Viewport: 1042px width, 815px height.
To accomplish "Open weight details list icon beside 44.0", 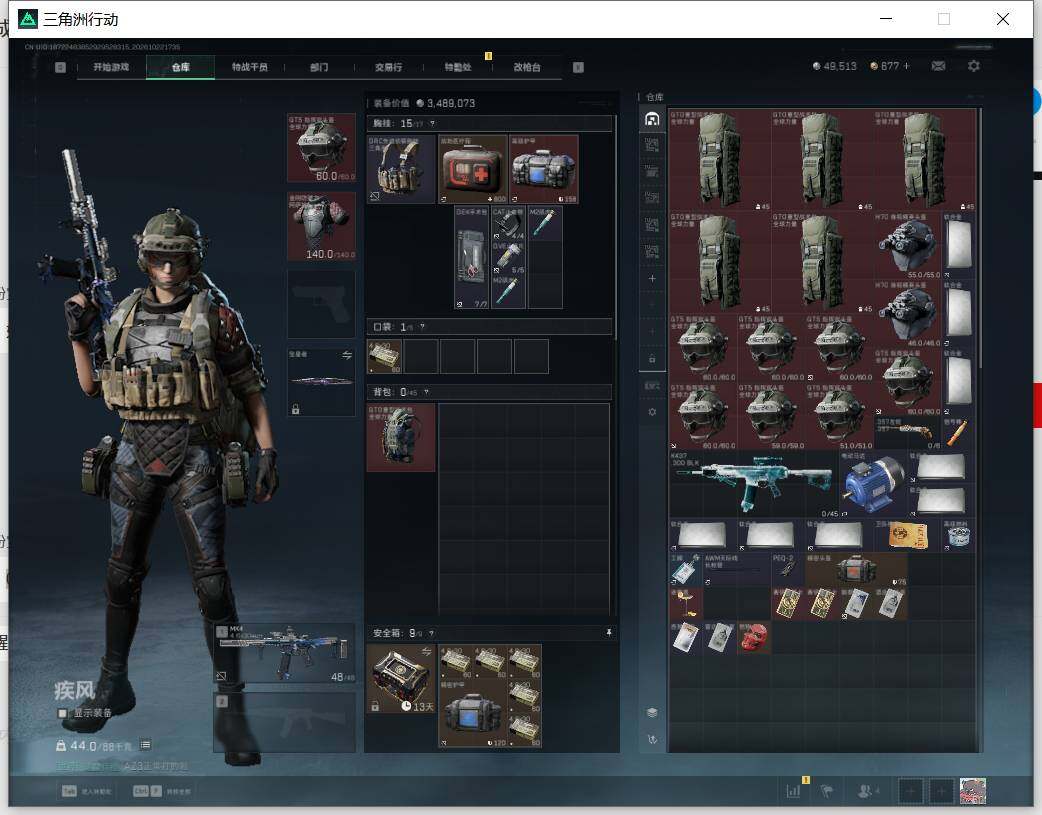I will click(x=146, y=745).
